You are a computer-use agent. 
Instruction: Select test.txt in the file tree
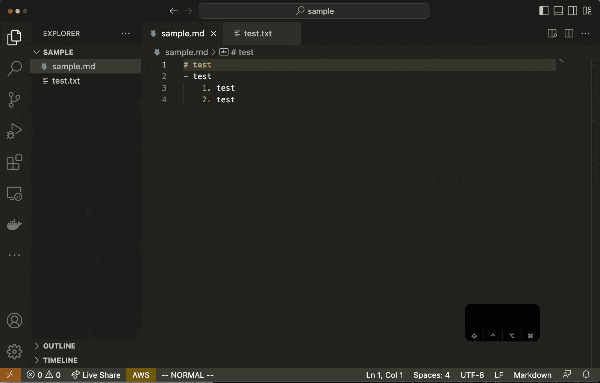[86, 81]
